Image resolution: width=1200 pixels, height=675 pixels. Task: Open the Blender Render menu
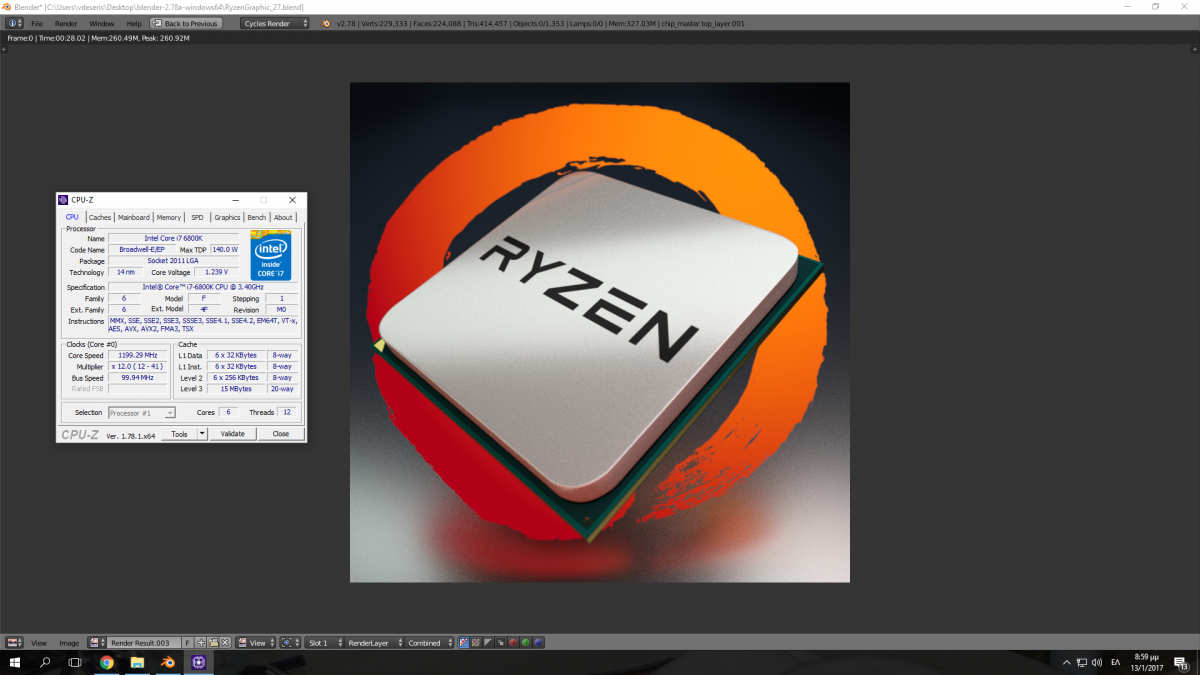tap(66, 23)
